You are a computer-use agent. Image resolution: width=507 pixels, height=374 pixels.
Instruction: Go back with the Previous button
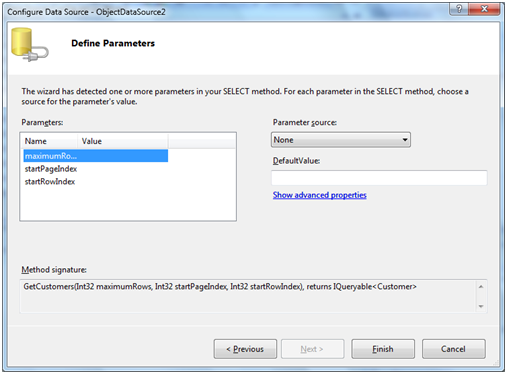pyautogui.click(x=245, y=349)
